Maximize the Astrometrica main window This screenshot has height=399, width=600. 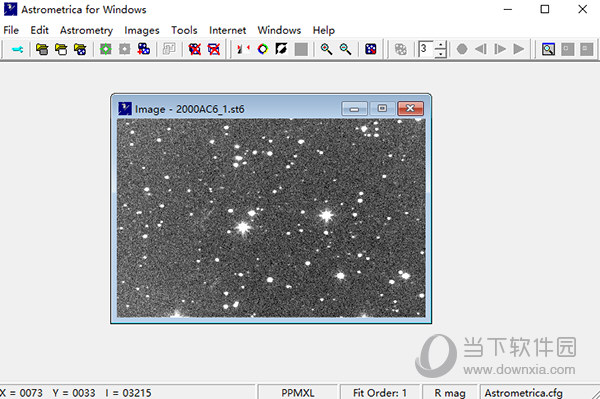pyautogui.click(x=545, y=9)
